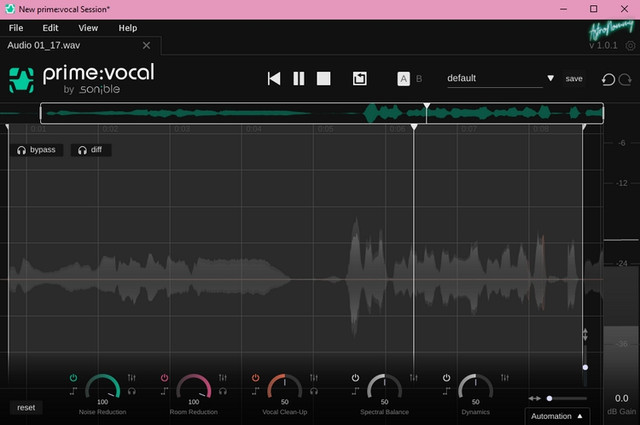Open Room Reduction advanced sliders icon
This screenshot has height=425, width=640.
click(x=222, y=378)
